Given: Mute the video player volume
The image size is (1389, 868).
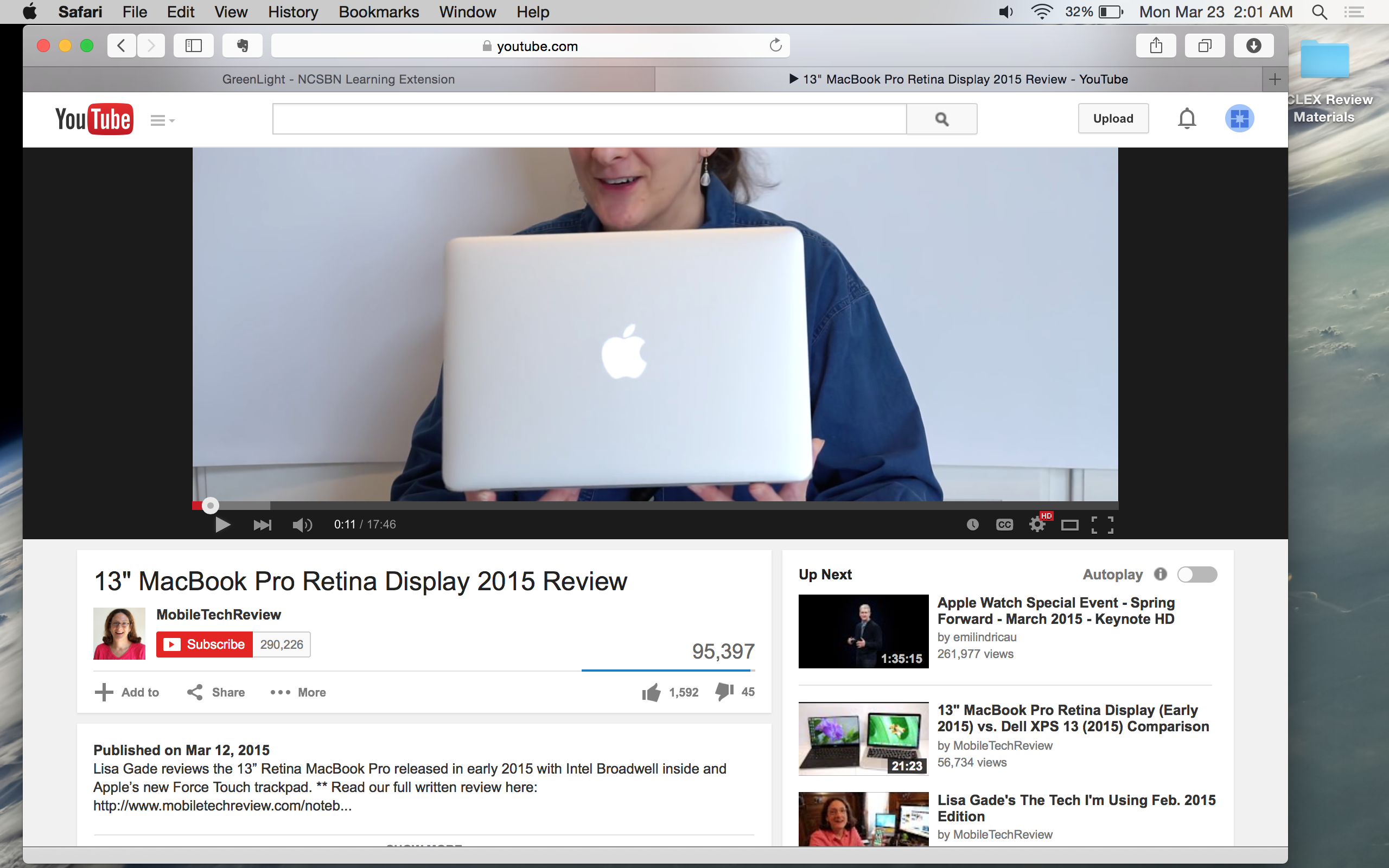Looking at the screenshot, I should (302, 524).
